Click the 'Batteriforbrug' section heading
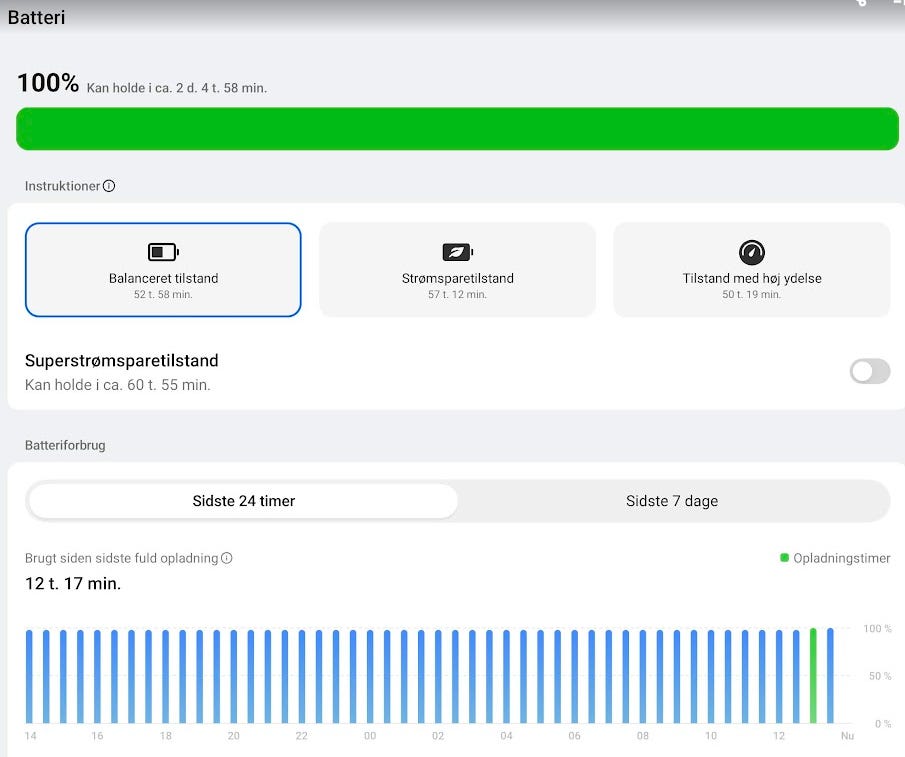 tap(65, 445)
